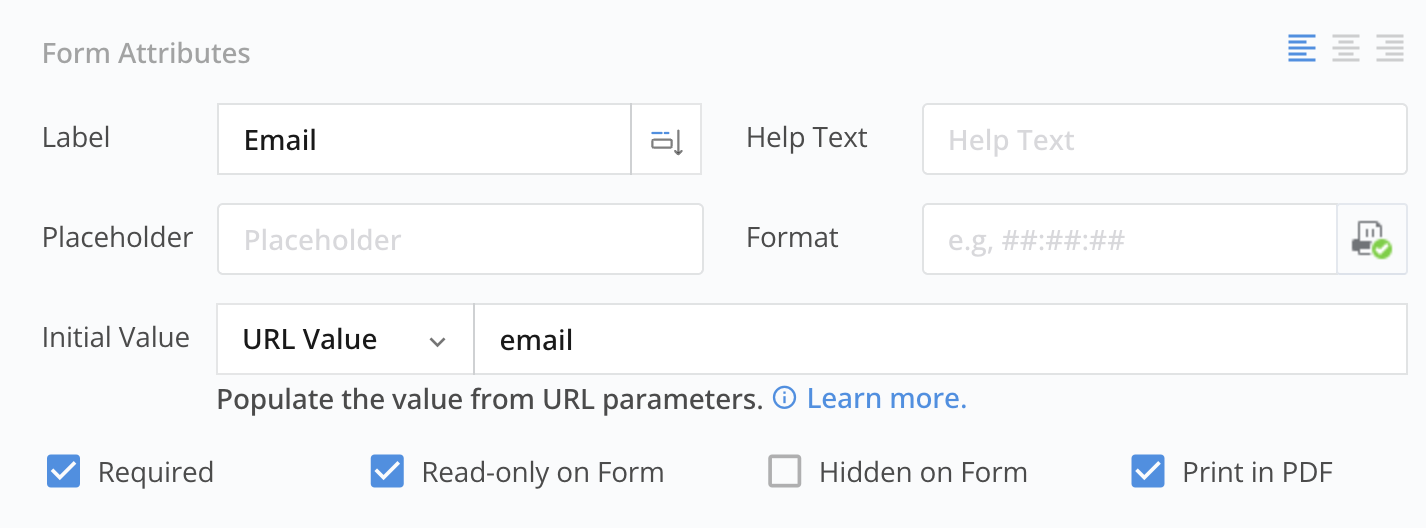Image resolution: width=1426 pixels, height=528 pixels.
Task: Click the Form Attributes section heading
Action: click(146, 53)
